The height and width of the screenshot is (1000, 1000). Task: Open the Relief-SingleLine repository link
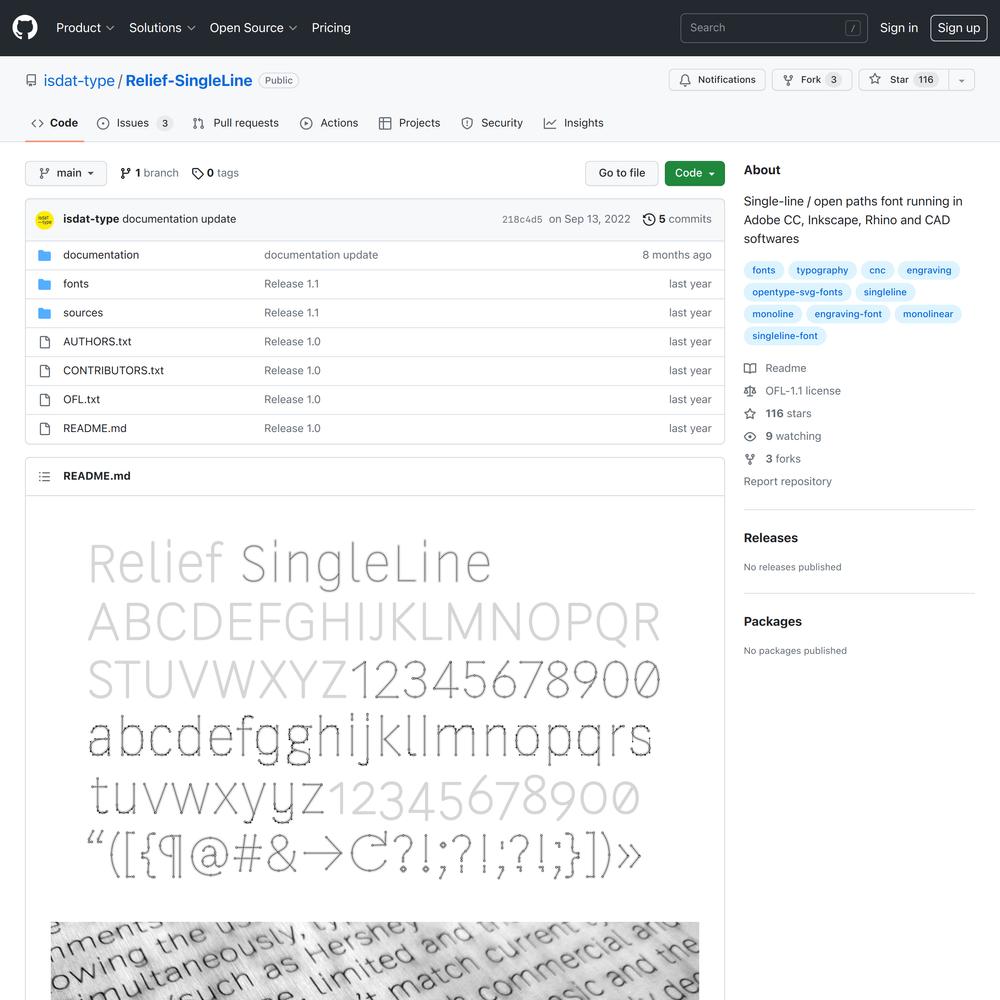pos(189,80)
